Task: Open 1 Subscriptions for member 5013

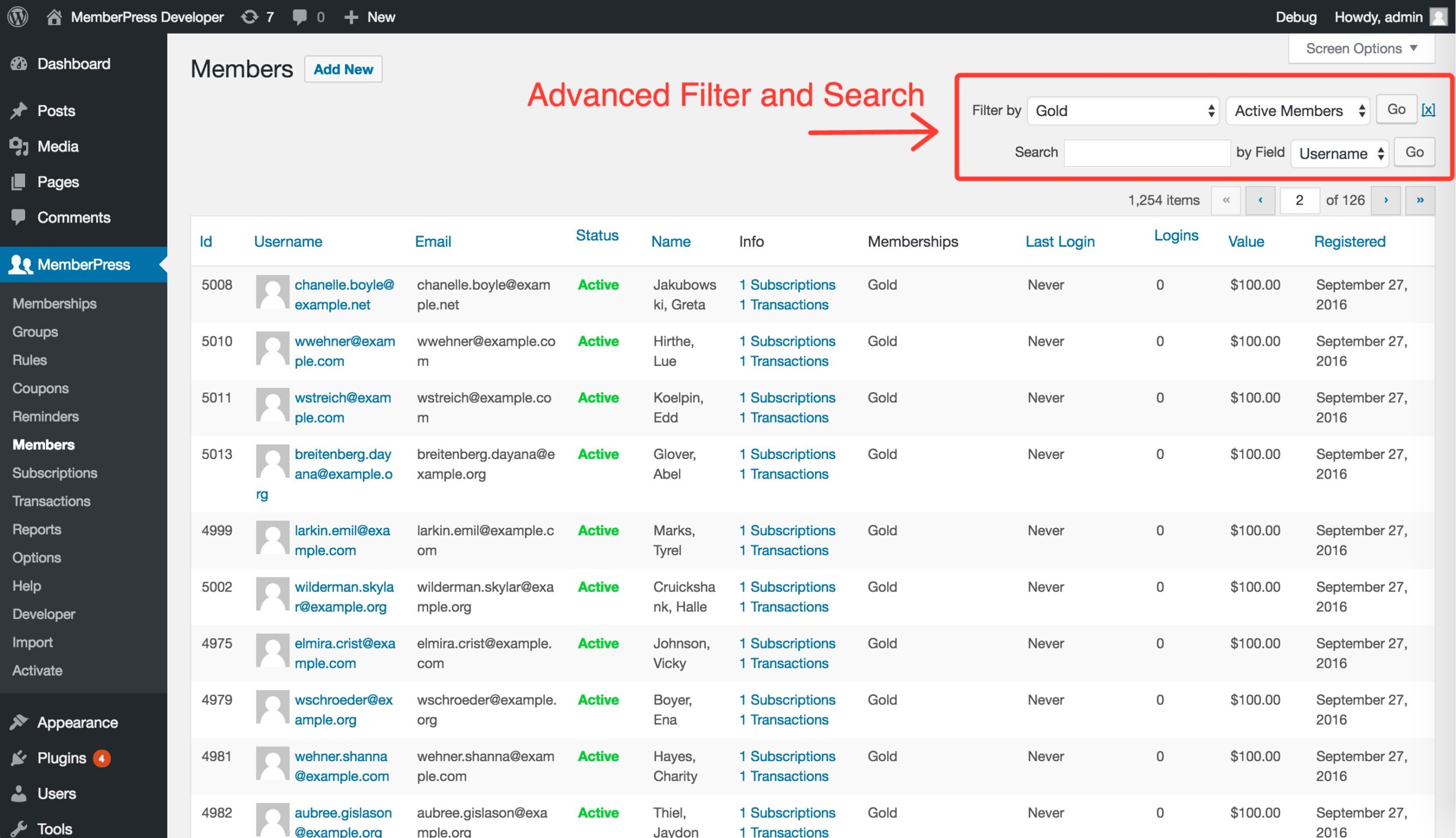Action: pyautogui.click(x=788, y=454)
